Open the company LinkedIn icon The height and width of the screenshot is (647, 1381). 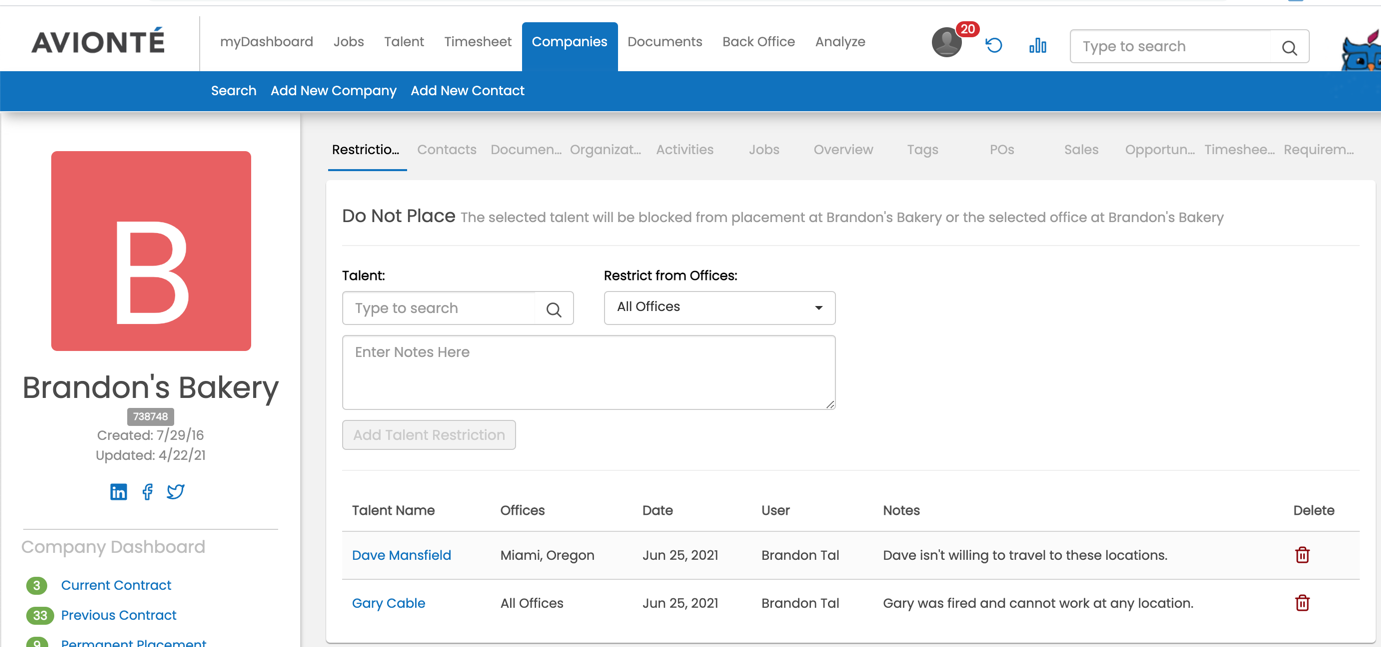pos(119,491)
